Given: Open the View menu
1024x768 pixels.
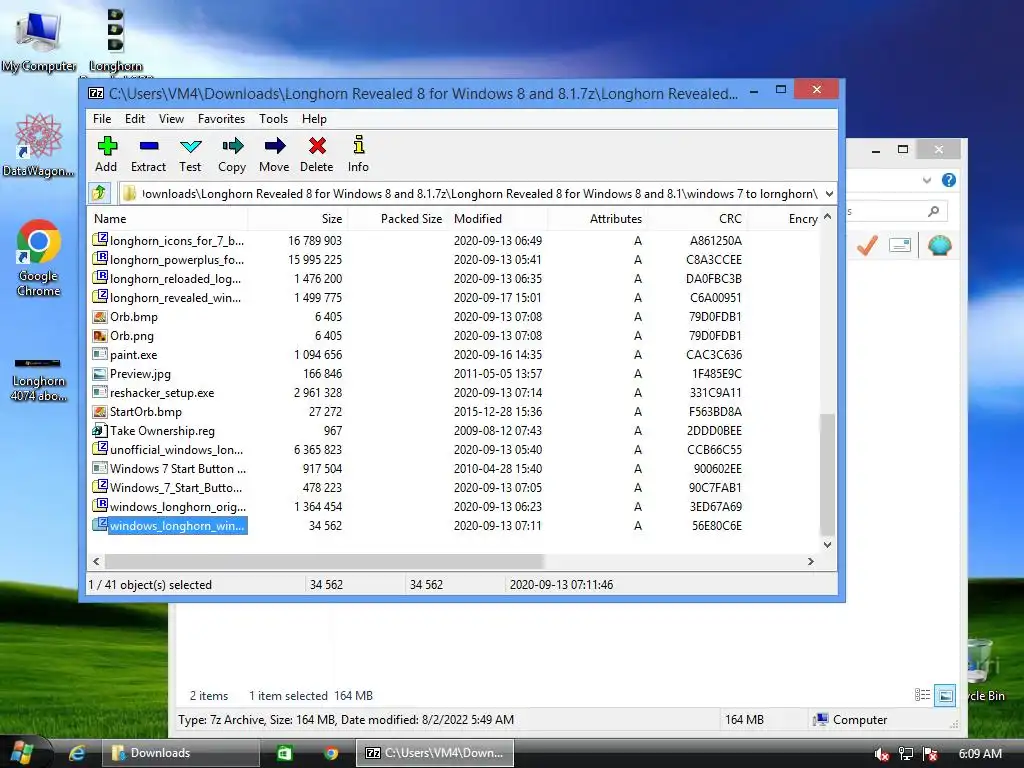Looking at the screenshot, I should pos(171,119).
